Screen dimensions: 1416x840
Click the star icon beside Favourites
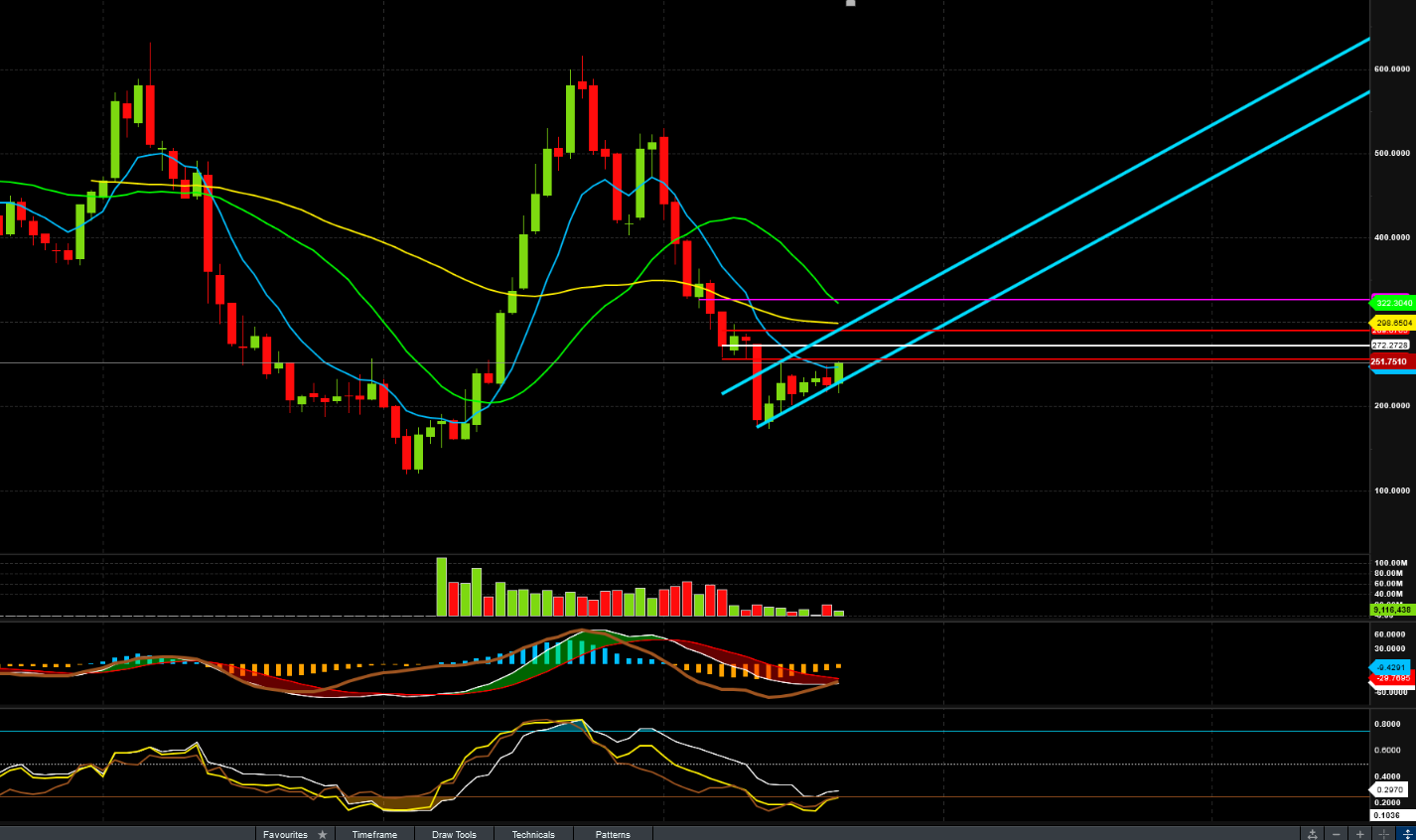coord(323,834)
